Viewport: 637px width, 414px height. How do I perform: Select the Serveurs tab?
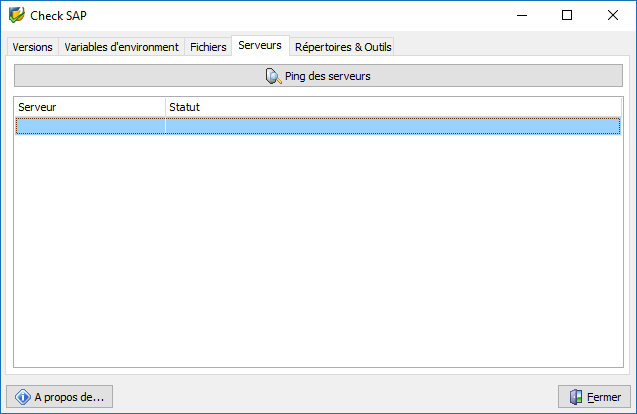[260, 46]
